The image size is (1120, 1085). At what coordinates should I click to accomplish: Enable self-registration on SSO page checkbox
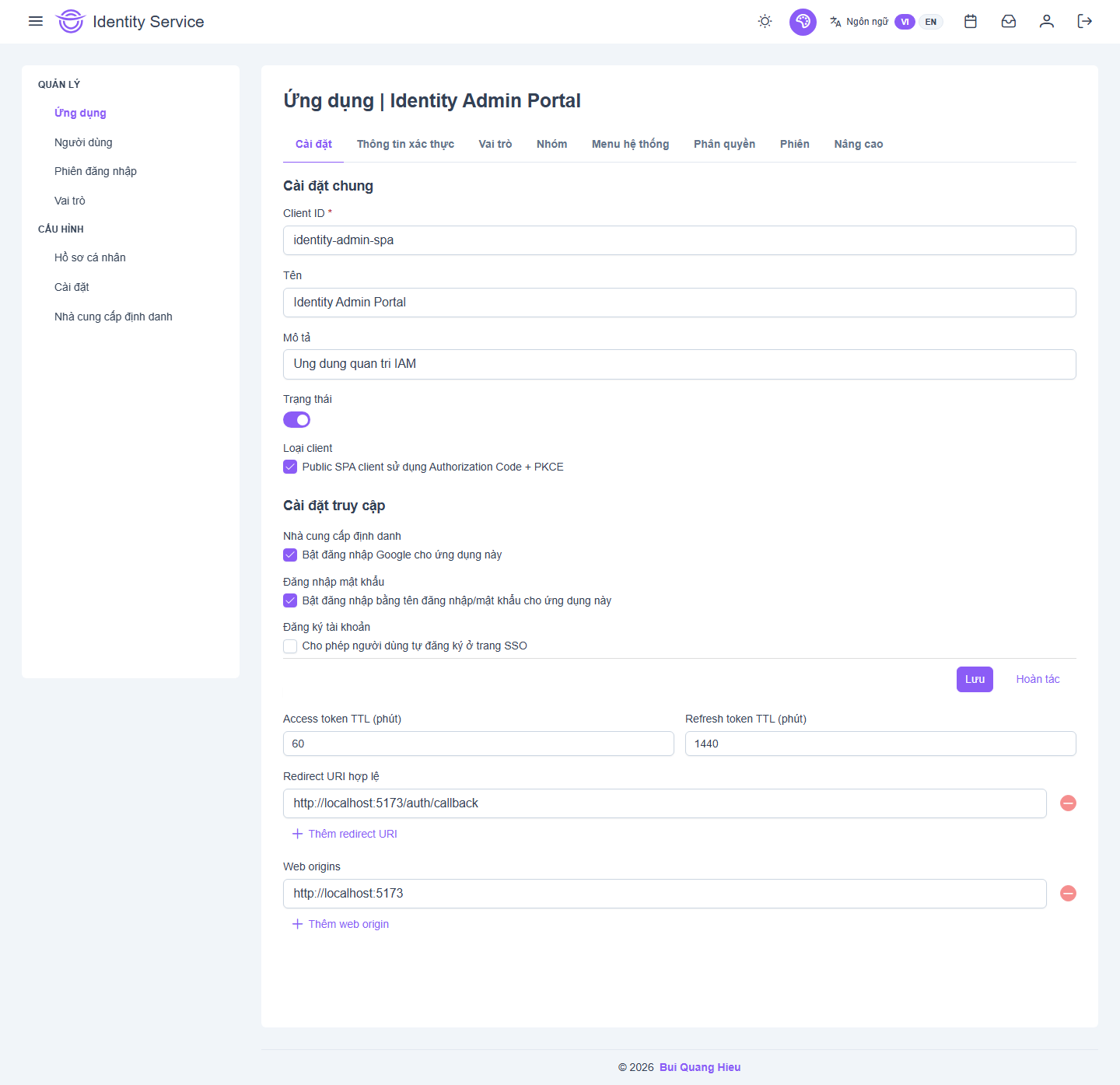pos(290,646)
